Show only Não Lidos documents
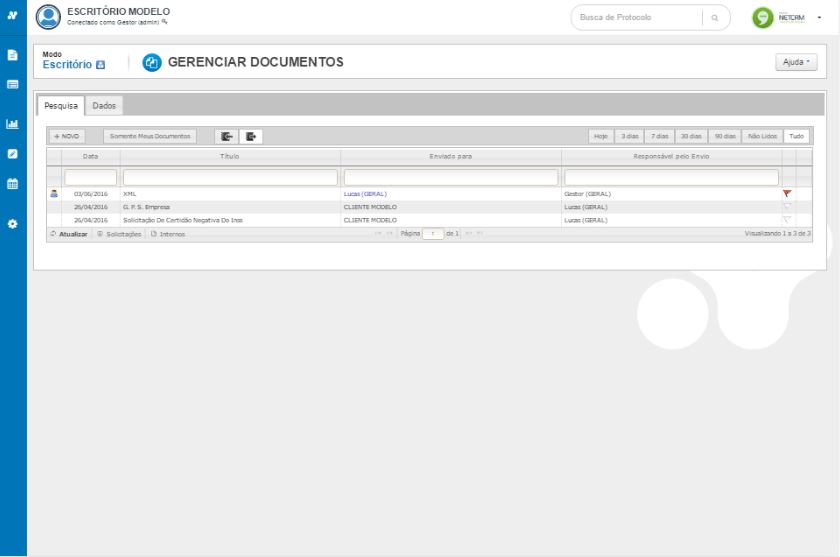 [x=762, y=137]
